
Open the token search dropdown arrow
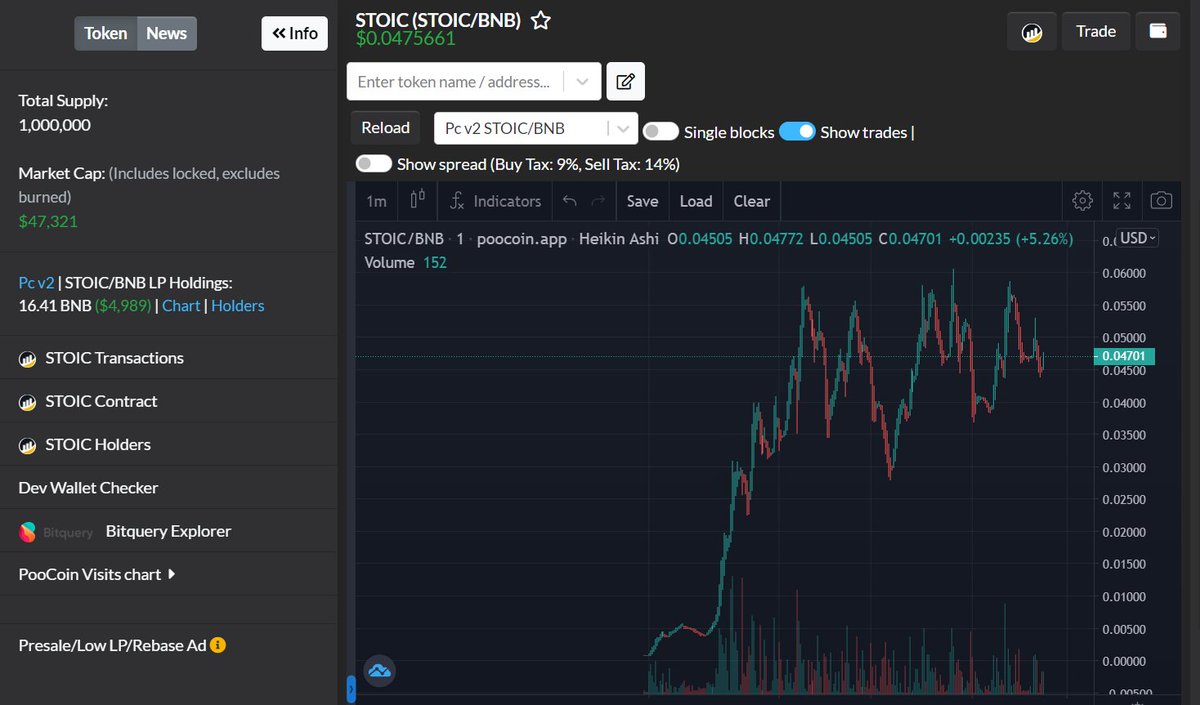click(x=582, y=82)
